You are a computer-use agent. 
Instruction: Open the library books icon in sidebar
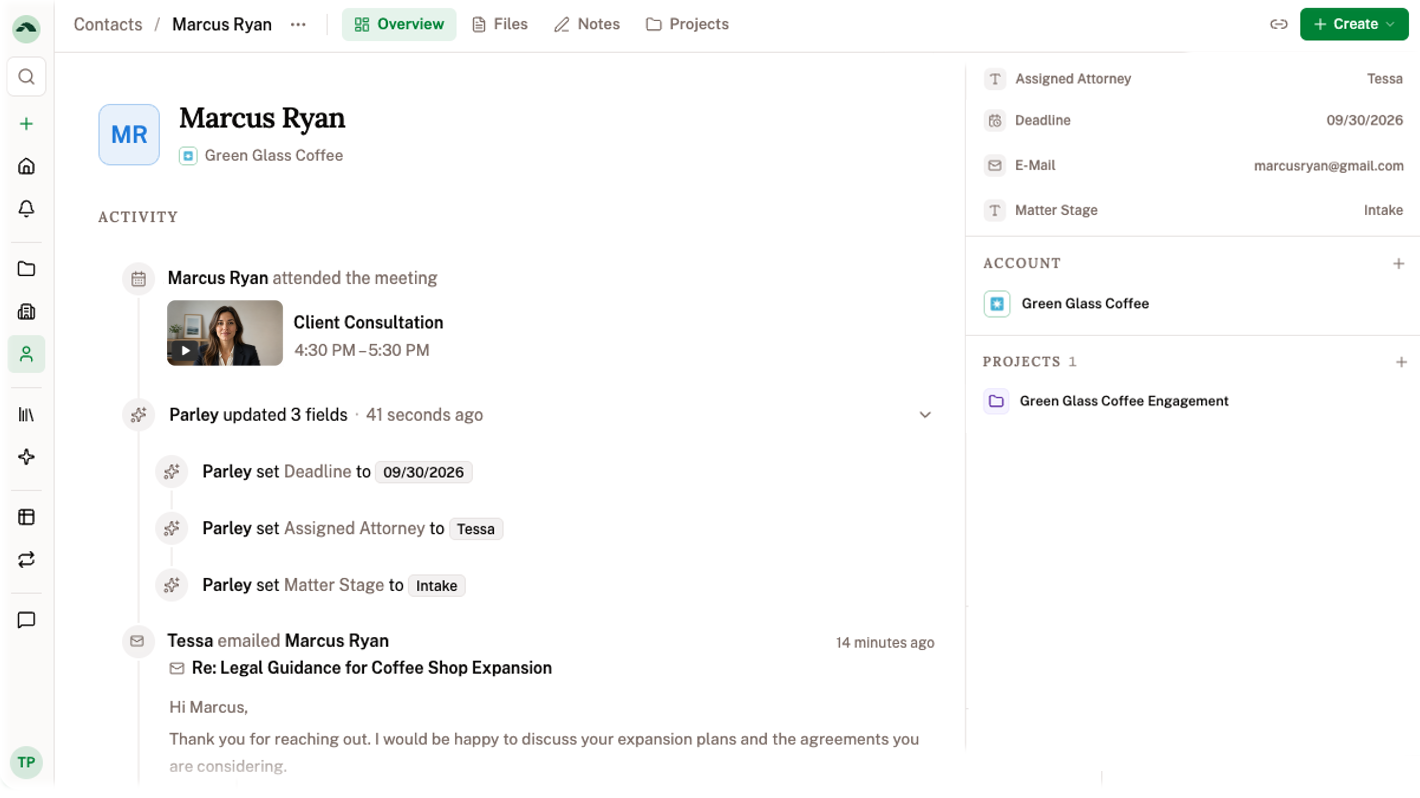(x=27, y=414)
